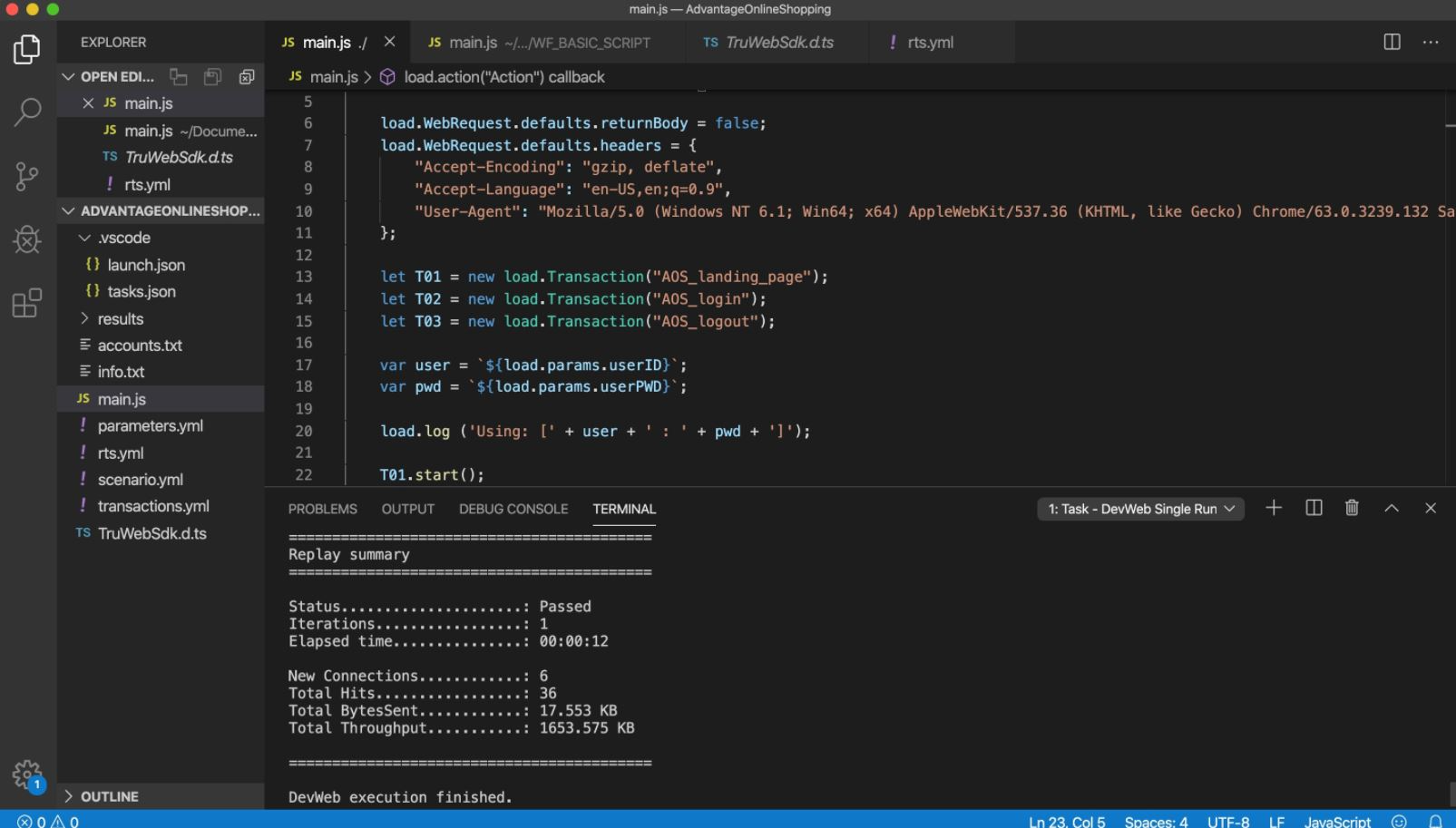Click Save All icon in Open Editors
The height and width of the screenshot is (828, 1456).
[x=212, y=77]
